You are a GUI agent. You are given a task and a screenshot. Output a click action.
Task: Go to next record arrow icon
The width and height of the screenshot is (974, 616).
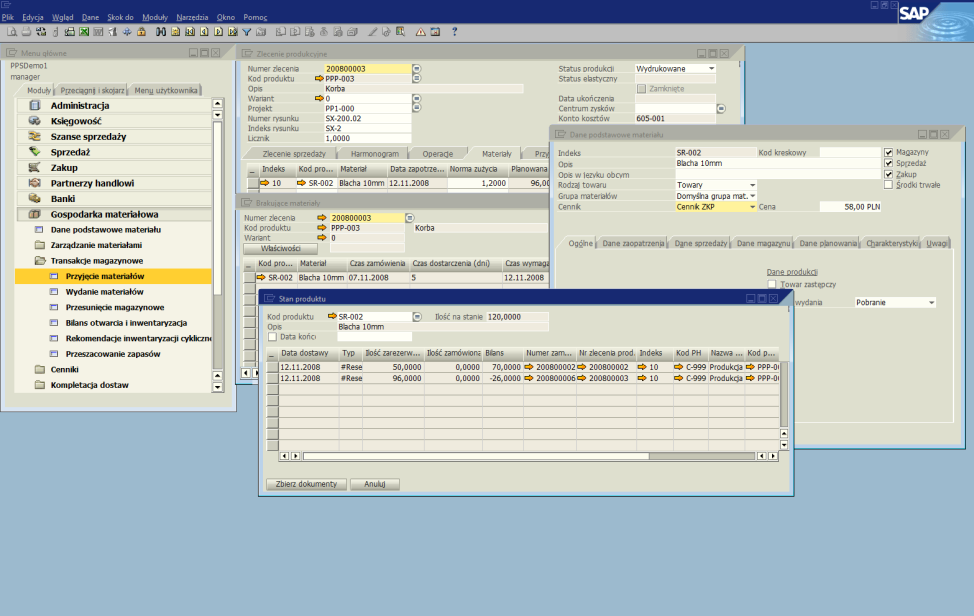tap(219, 32)
